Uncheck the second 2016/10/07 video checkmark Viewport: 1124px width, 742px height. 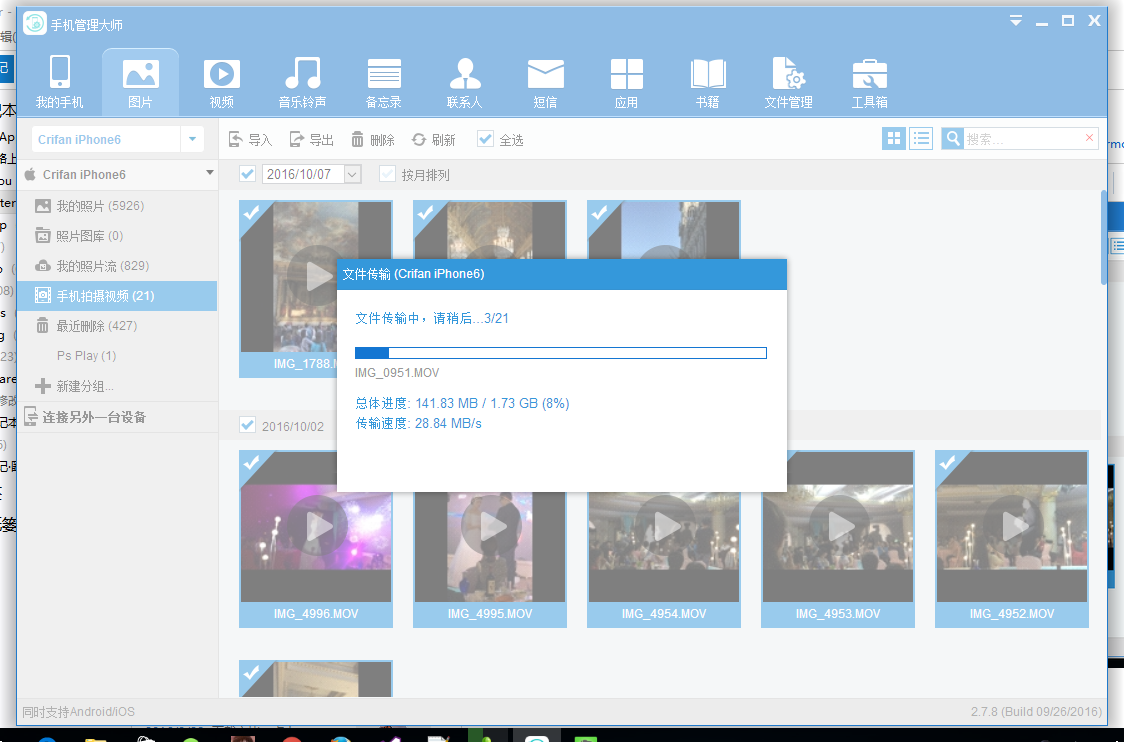coord(426,212)
